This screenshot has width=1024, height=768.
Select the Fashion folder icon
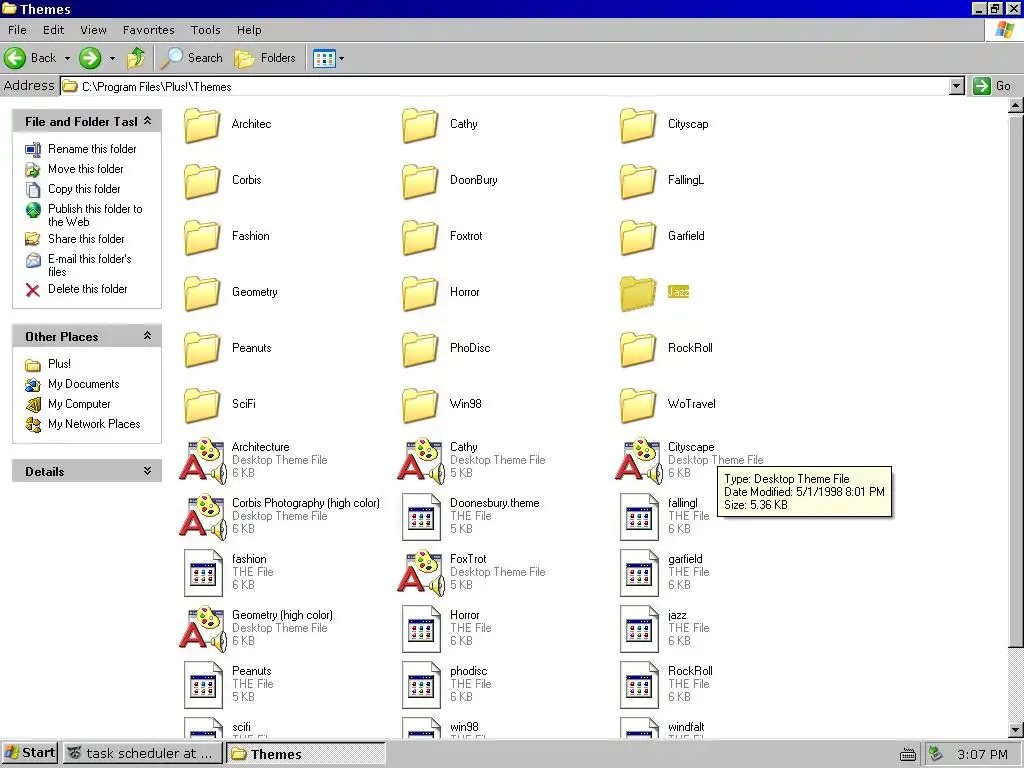[x=202, y=237]
